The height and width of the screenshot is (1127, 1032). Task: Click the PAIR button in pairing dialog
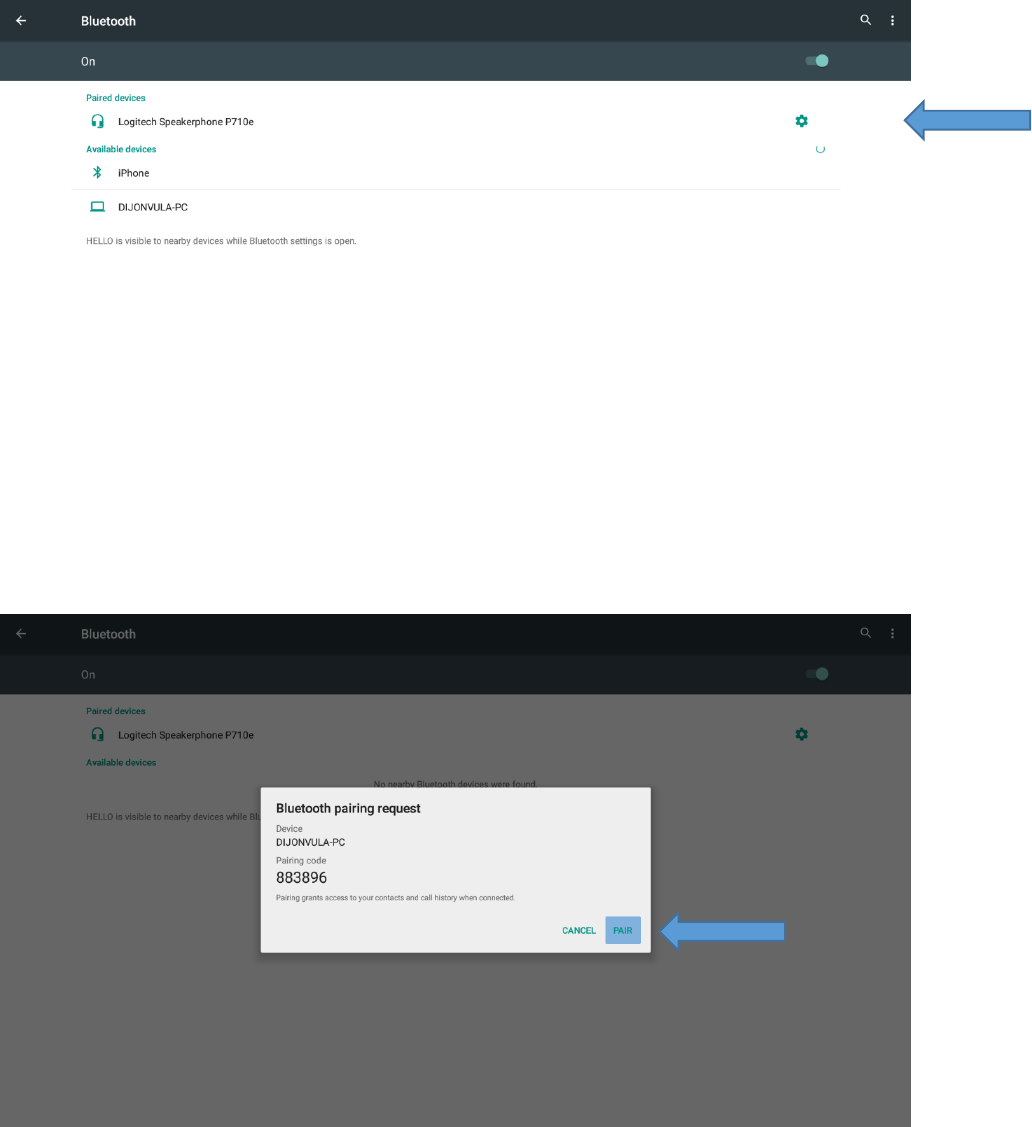pyautogui.click(x=622, y=930)
